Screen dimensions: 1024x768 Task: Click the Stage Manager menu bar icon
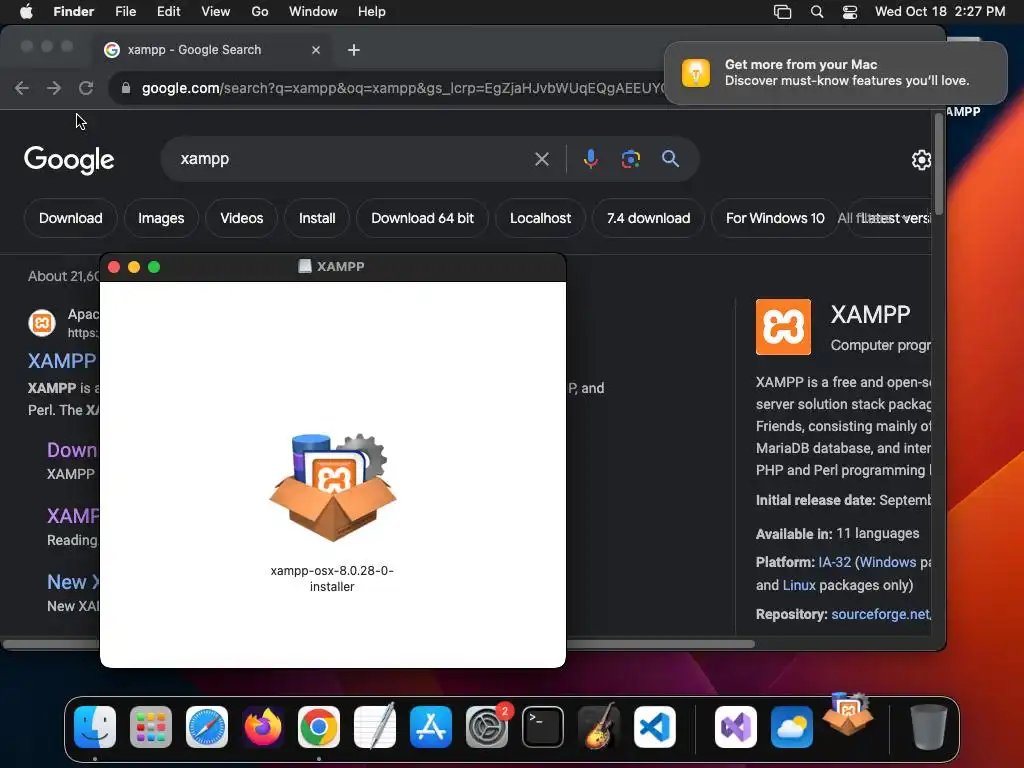782,11
